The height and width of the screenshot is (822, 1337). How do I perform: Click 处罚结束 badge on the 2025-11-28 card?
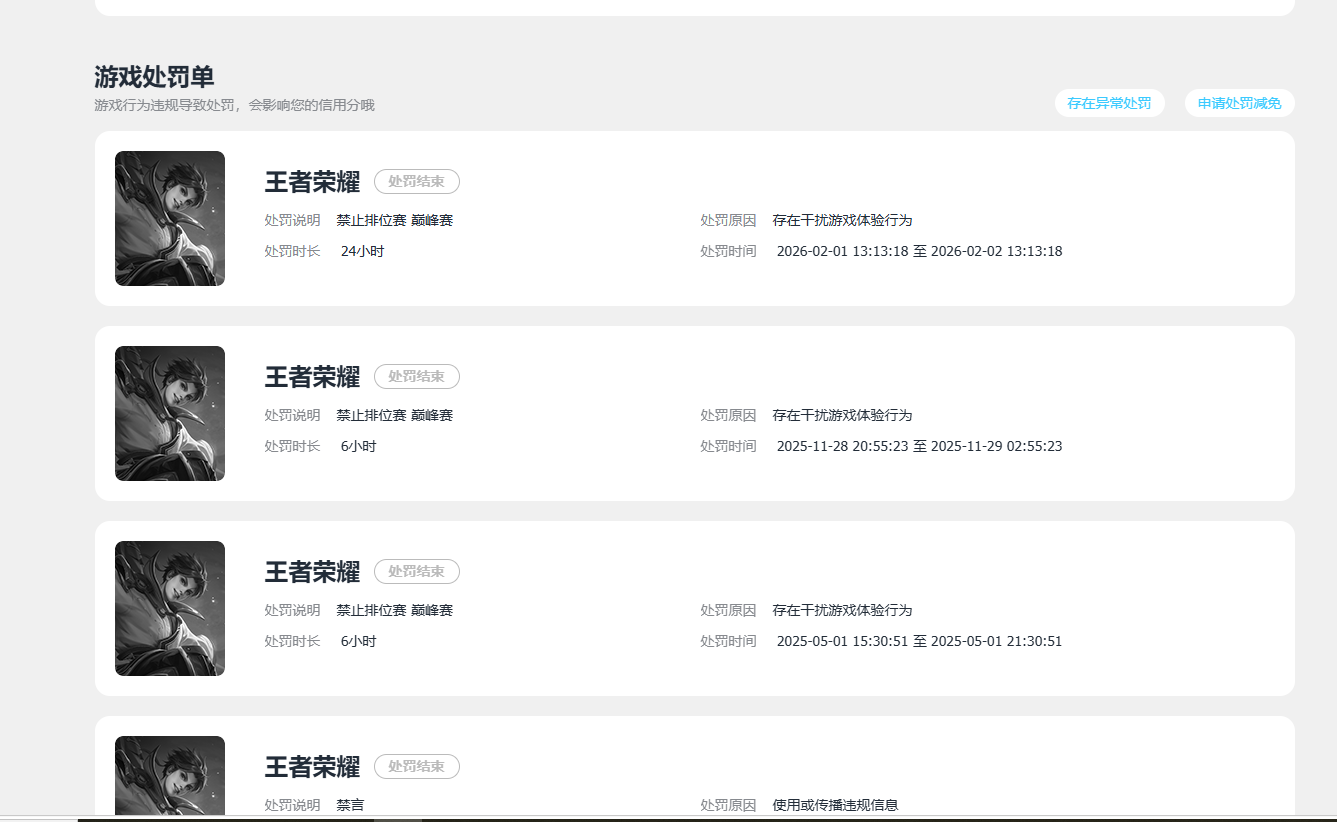417,376
